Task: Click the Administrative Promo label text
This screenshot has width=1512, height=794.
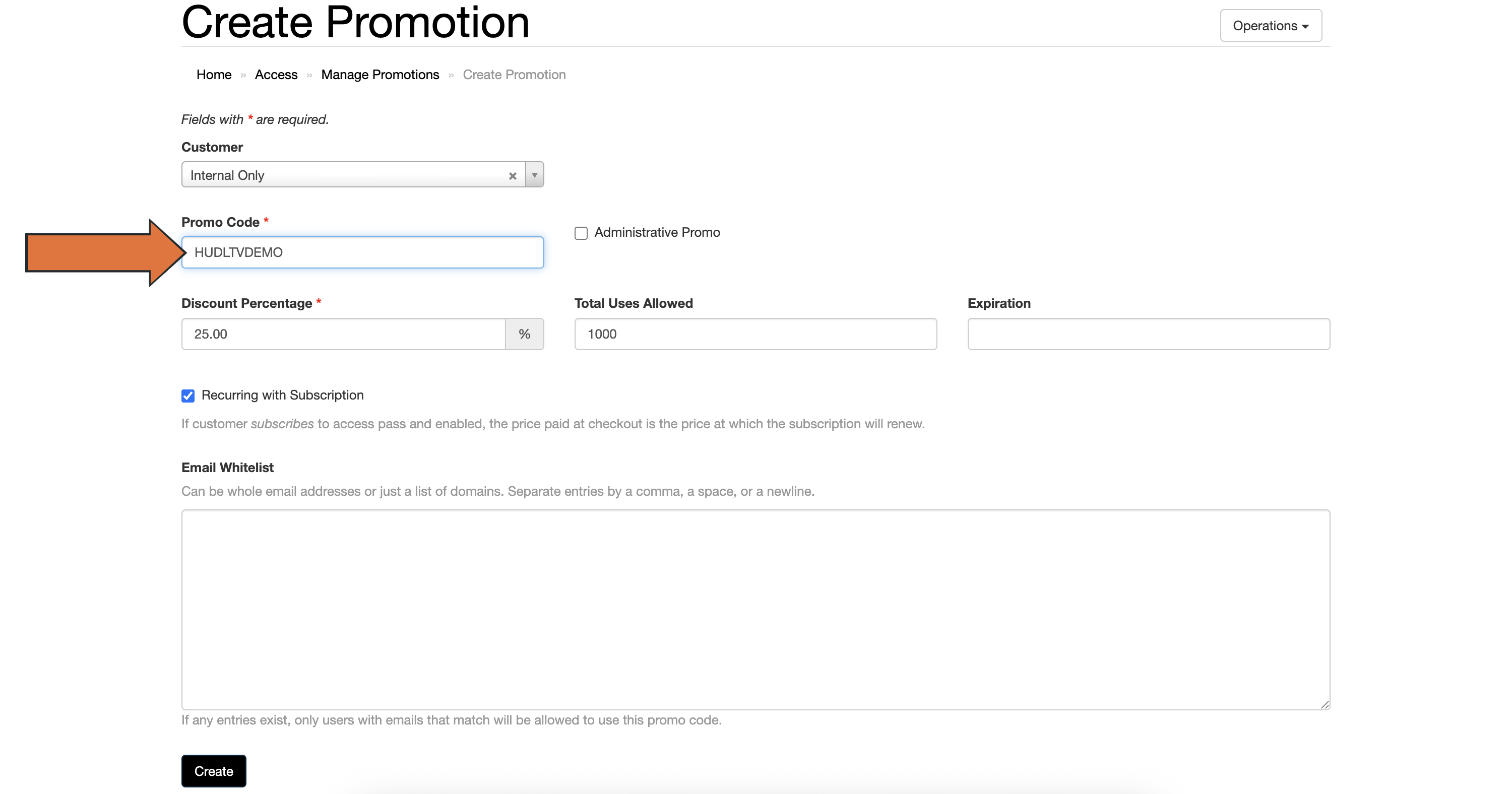Action: coord(657,232)
